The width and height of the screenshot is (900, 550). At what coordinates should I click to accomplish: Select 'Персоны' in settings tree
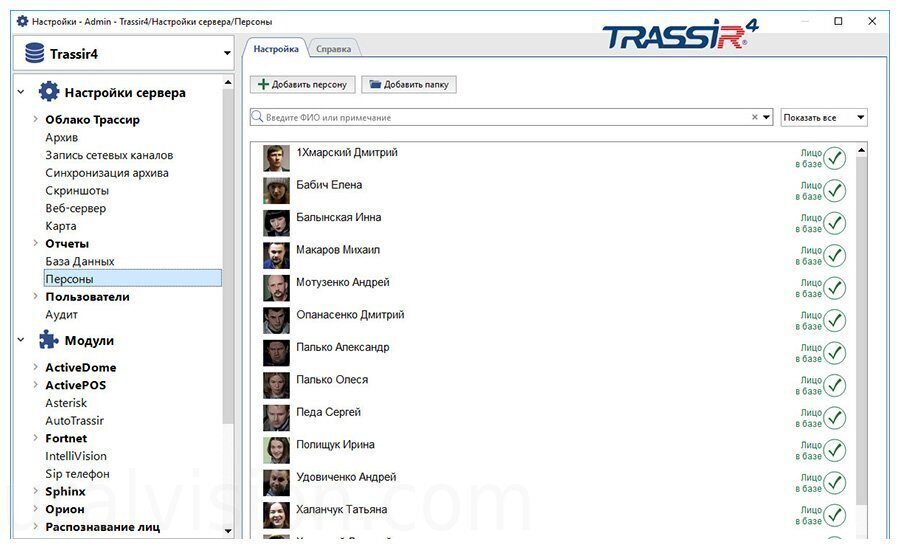point(133,278)
